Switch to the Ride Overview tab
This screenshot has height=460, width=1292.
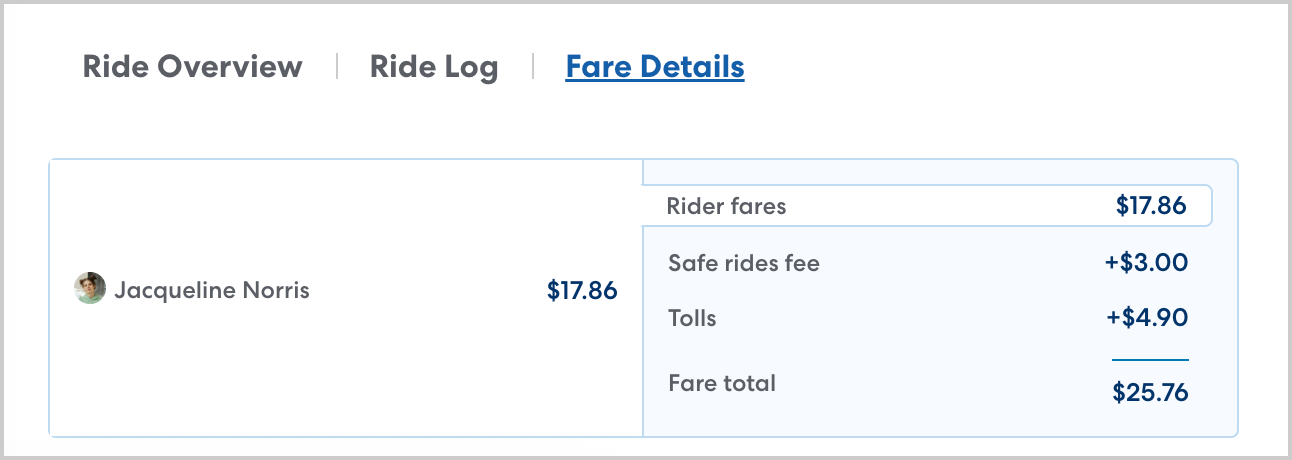(192, 67)
